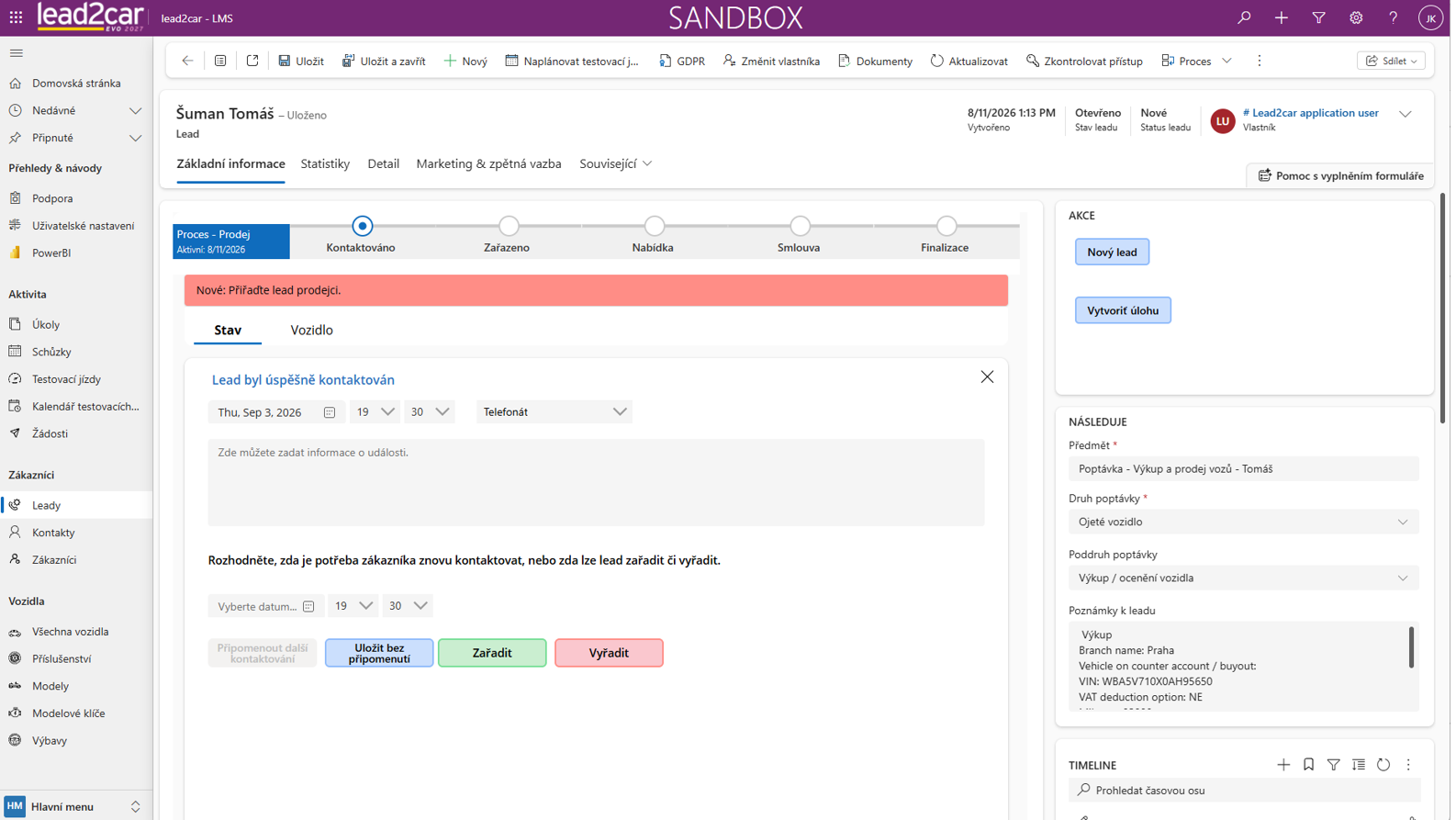Go back with the arrow icon
The height and width of the screenshot is (820, 1456).
coord(187,61)
